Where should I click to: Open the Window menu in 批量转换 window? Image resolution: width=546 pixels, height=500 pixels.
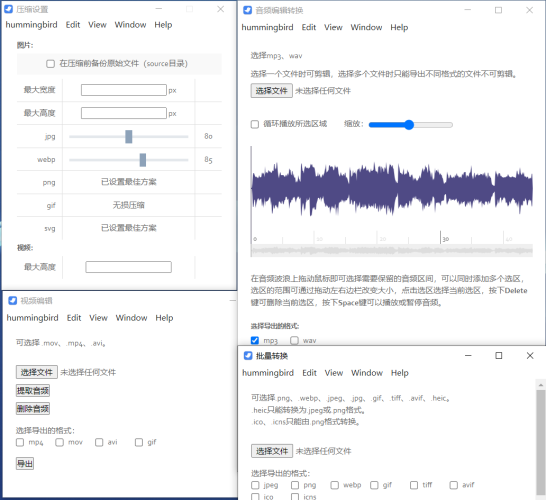[367, 373]
